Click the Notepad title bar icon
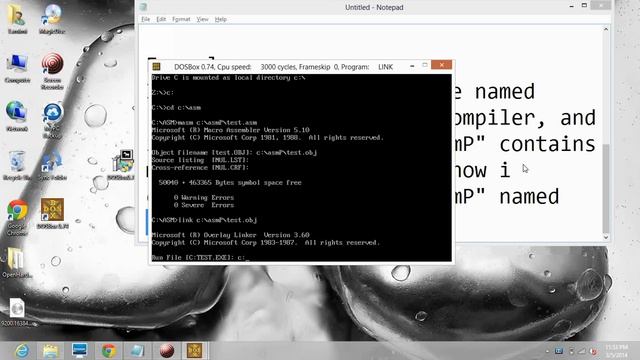This screenshot has width=640, height=360. (143, 7)
